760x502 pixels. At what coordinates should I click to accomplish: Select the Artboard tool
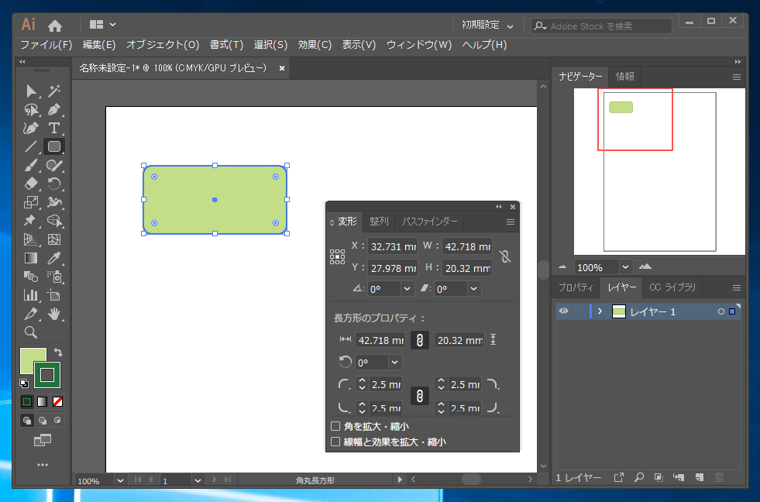pyautogui.click(x=54, y=295)
